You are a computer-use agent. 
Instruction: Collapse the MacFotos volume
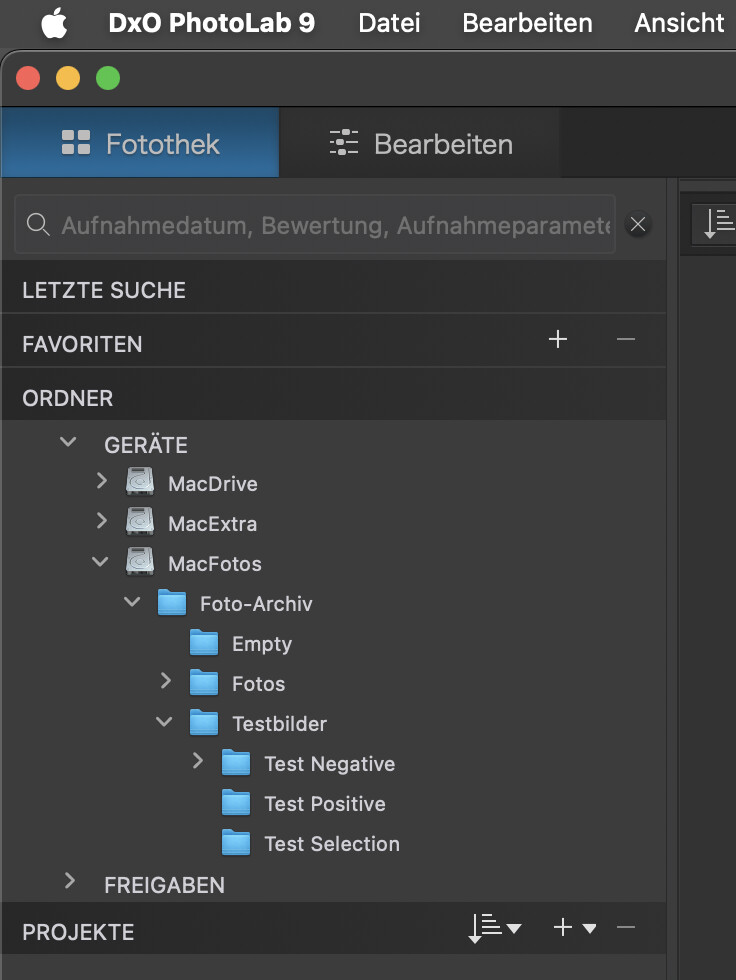100,561
